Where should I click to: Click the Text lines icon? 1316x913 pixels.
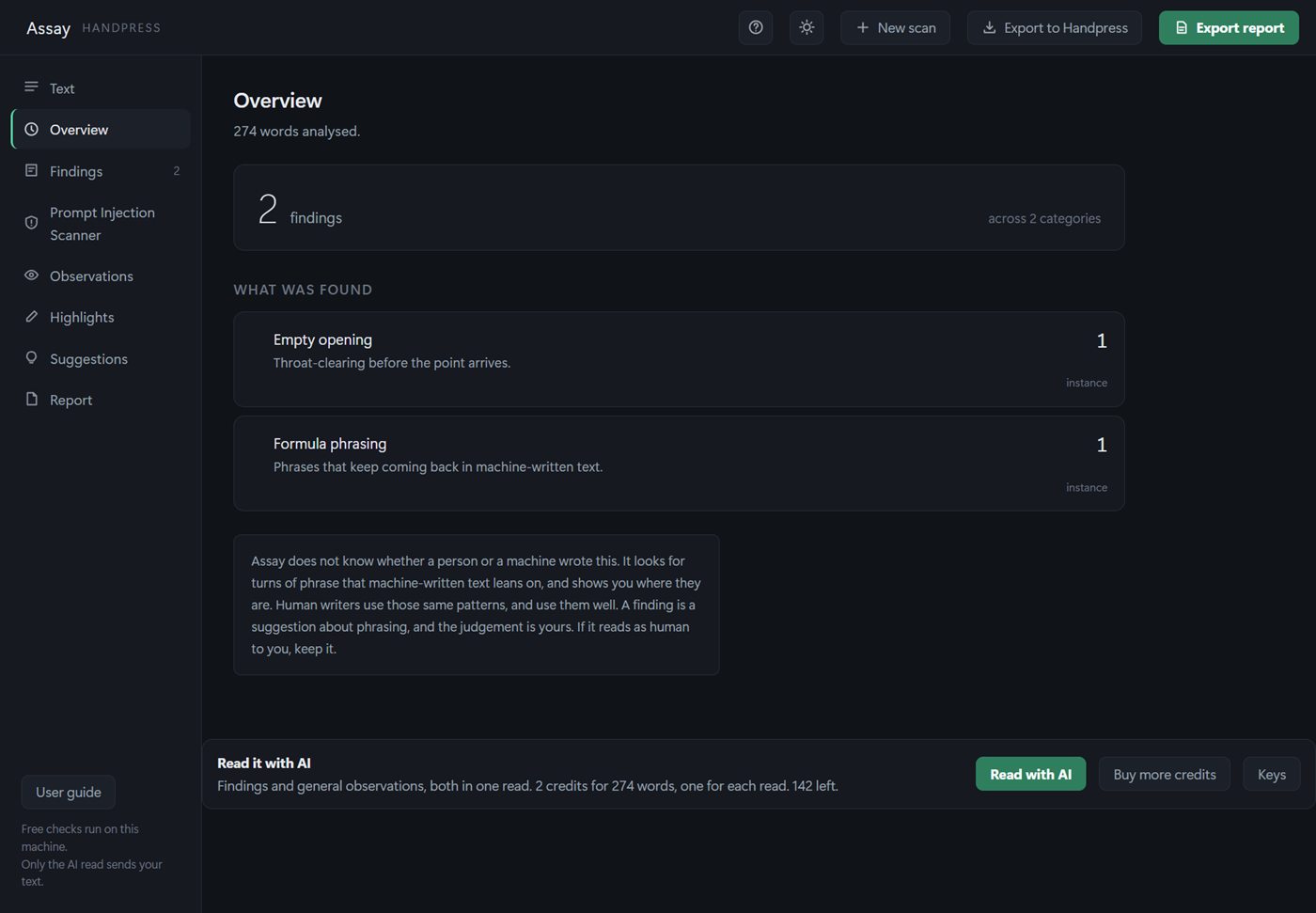pyautogui.click(x=31, y=87)
